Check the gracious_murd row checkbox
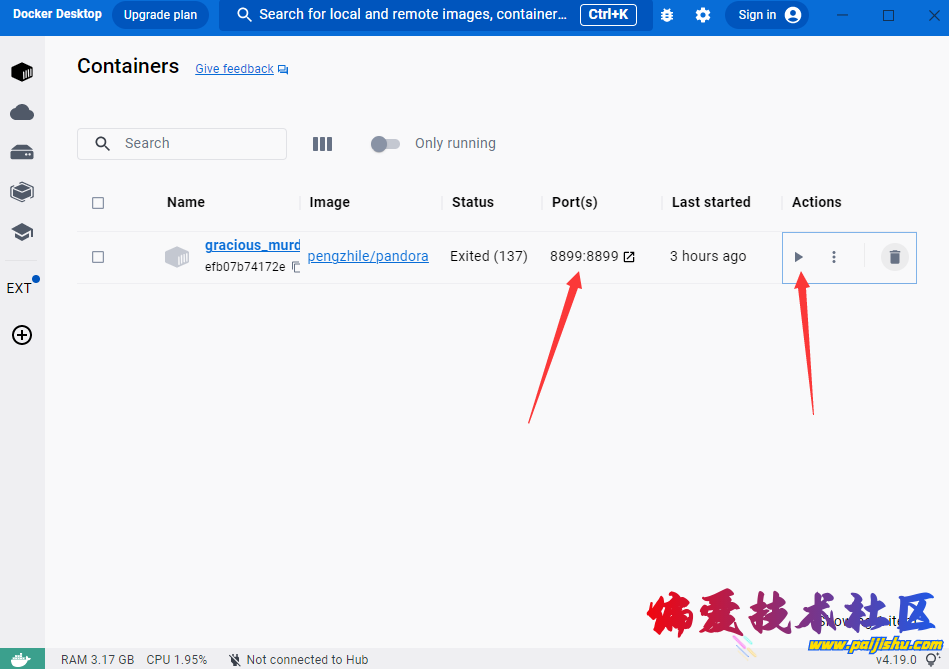 point(98,257)
